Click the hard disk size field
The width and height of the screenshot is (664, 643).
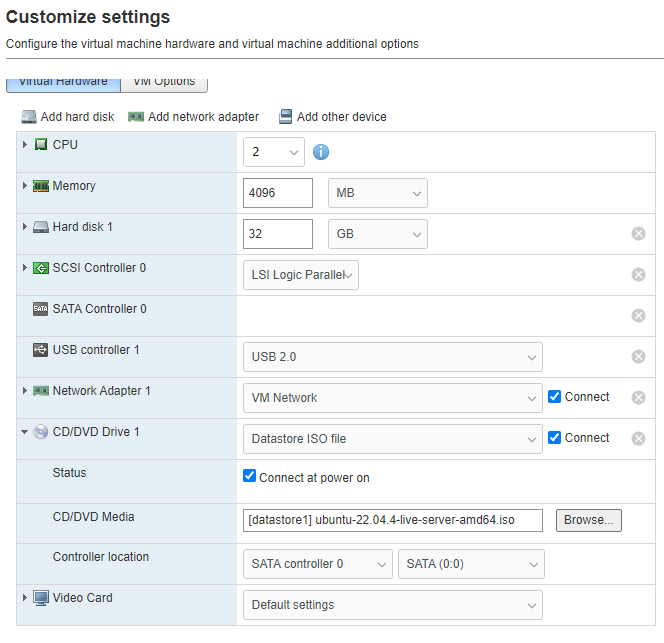click(278, 234)
